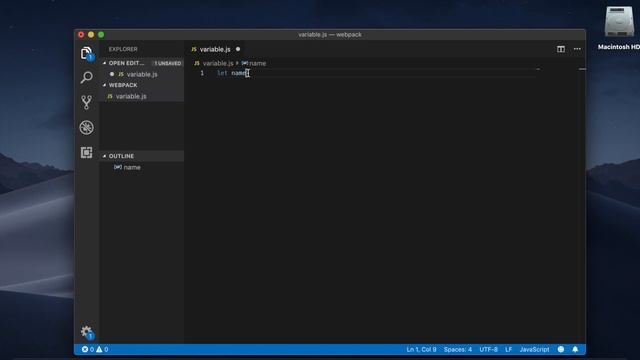640x360 pixels.
Task: Minimize the VS Code window
Action: (x=91, y=35)
